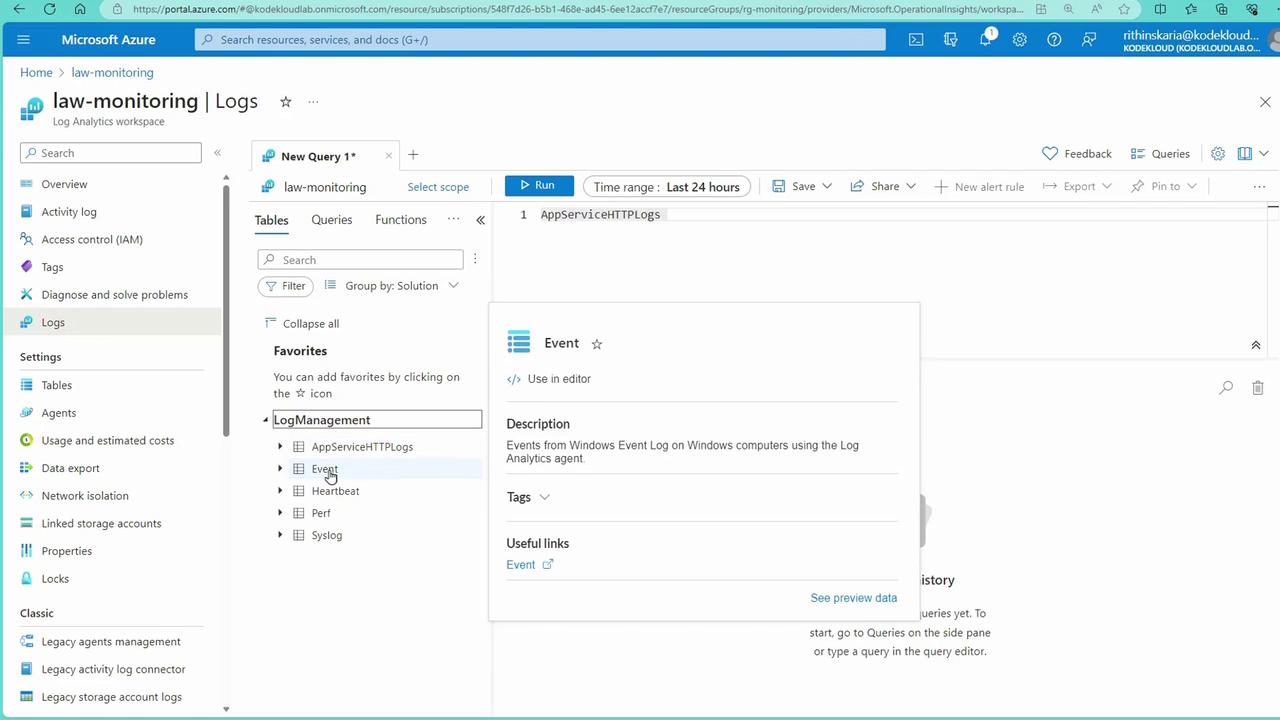Screen dimensions: 1280x720
Task: Open more options beside table search
Action: tap(475, 259)
